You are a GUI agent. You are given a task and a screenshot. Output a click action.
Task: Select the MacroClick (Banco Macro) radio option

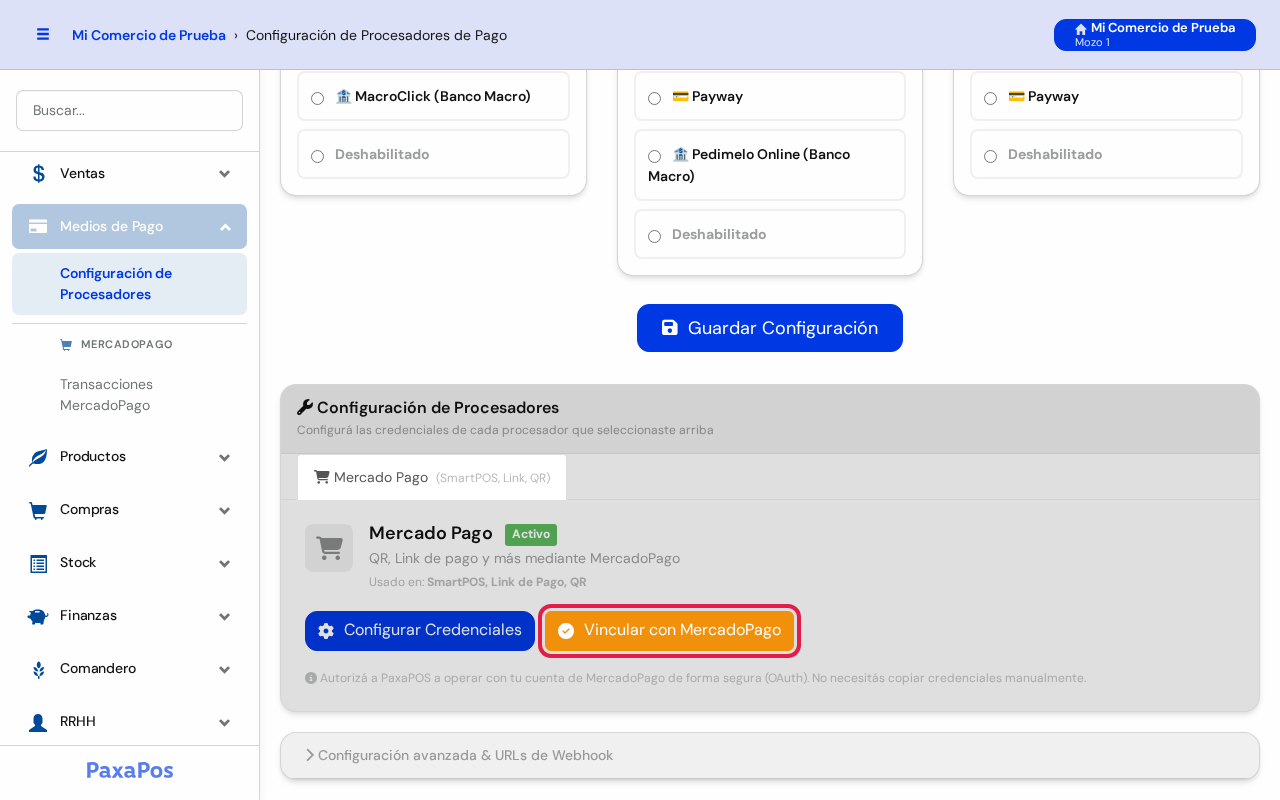[317, 98]
